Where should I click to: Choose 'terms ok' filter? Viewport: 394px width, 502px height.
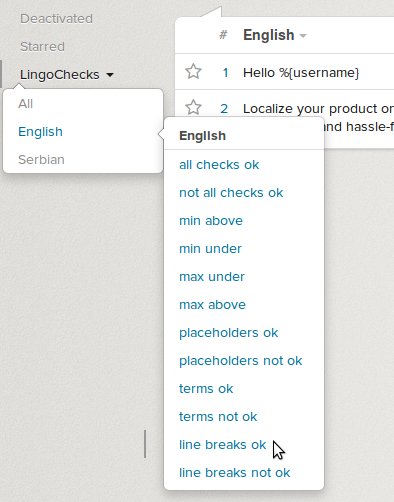(x=206, y=389)
